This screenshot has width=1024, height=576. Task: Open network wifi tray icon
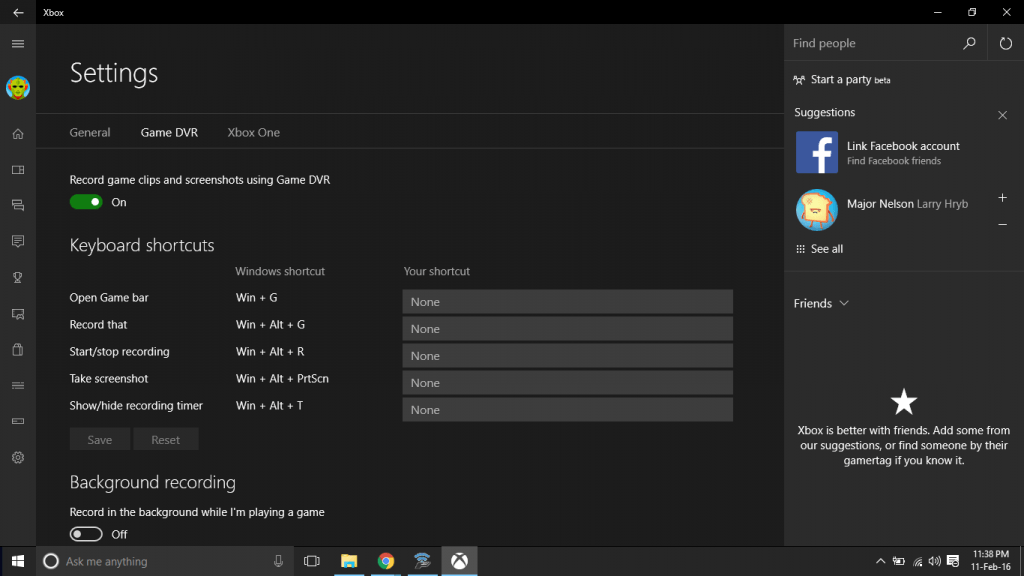tap(918, 561)
